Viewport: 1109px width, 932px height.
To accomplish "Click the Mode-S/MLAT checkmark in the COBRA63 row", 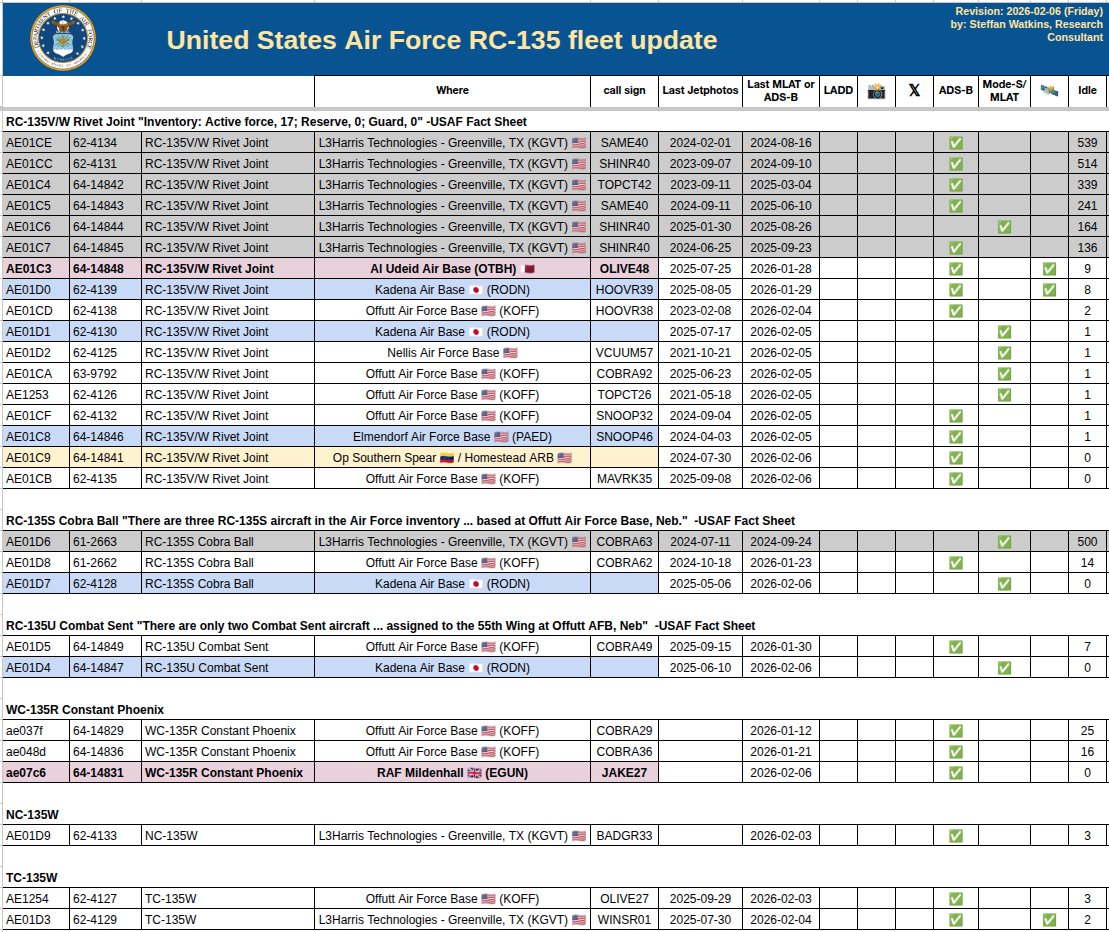I will (1004, 542).
